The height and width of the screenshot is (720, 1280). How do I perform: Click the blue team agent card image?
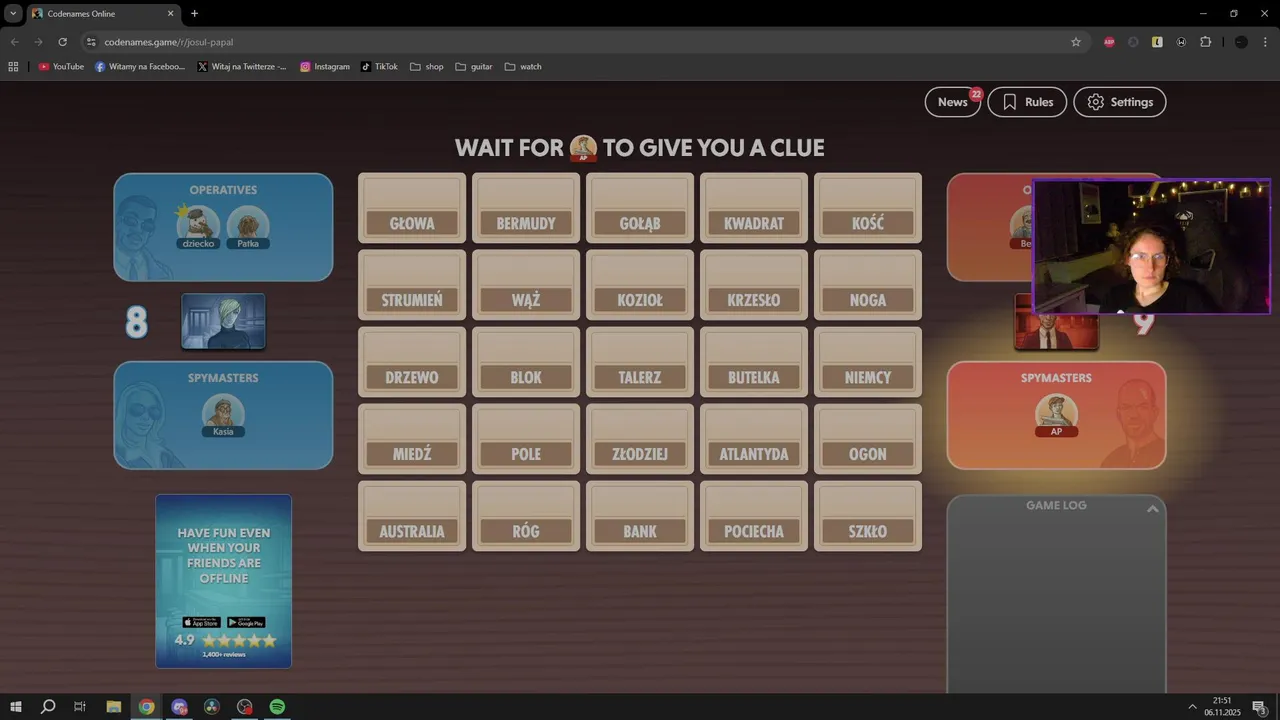(x=223, y=321)
